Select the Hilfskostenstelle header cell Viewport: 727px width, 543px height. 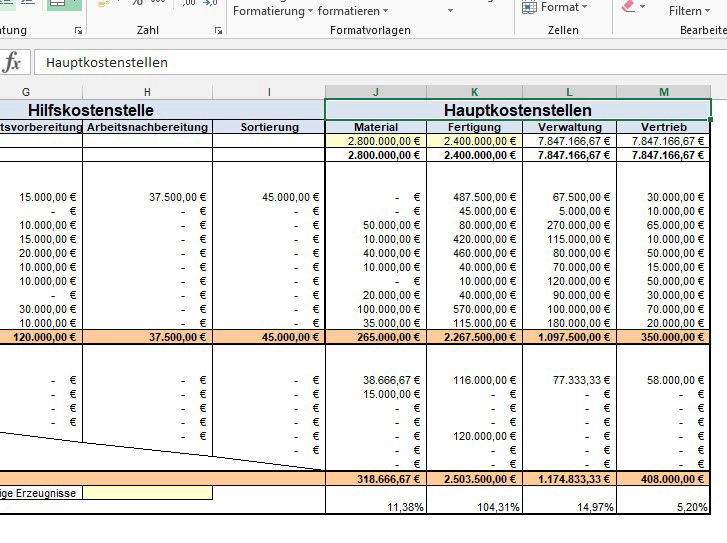(x=104, y=110)
